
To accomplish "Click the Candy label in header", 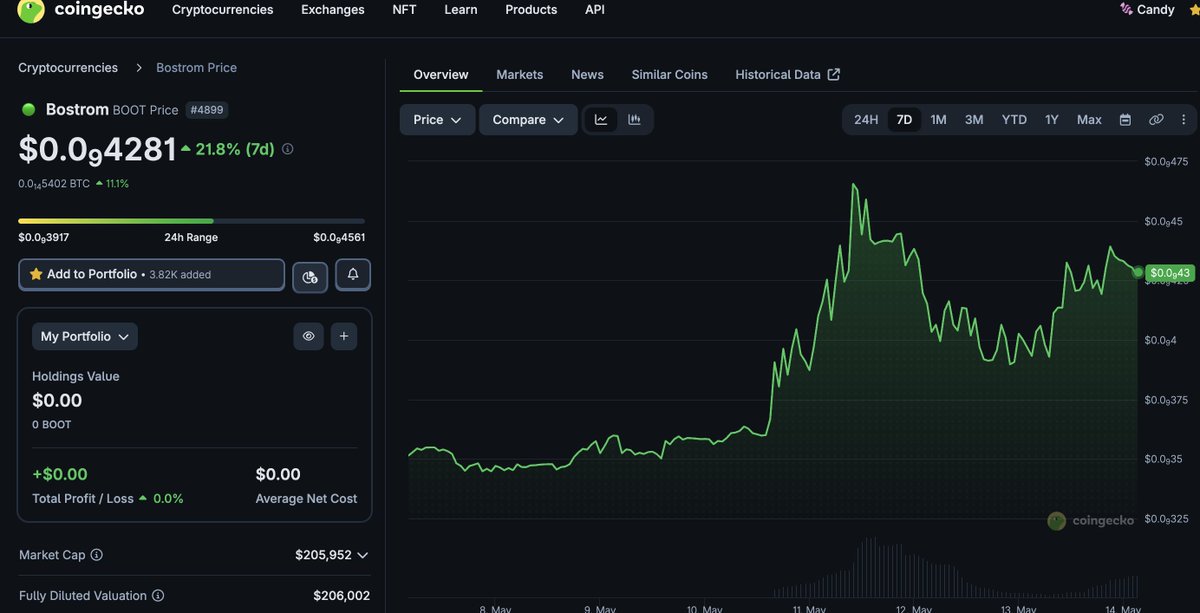I will tap(1156, 10).
